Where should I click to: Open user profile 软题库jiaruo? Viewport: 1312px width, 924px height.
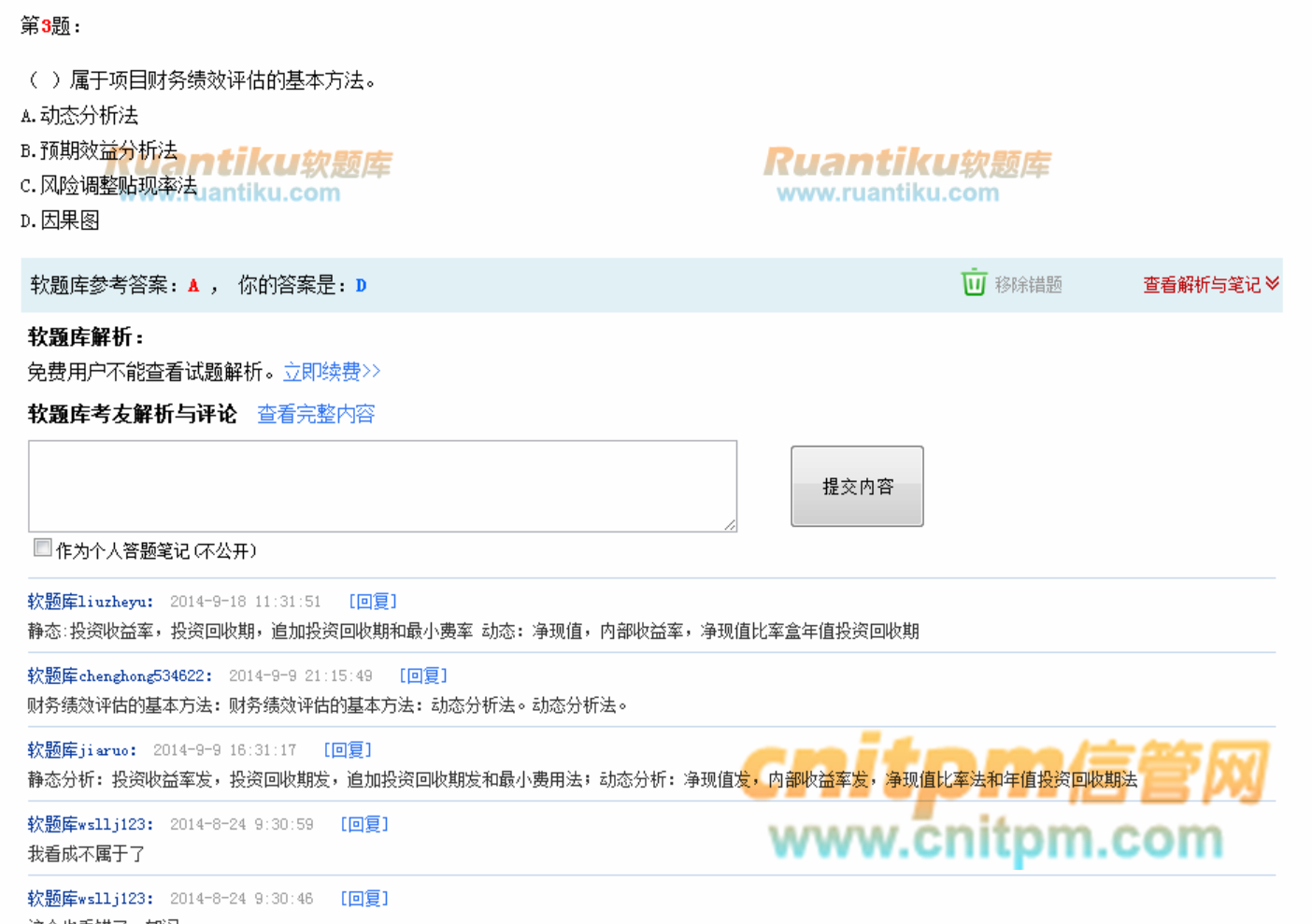(x=81, y=750)
